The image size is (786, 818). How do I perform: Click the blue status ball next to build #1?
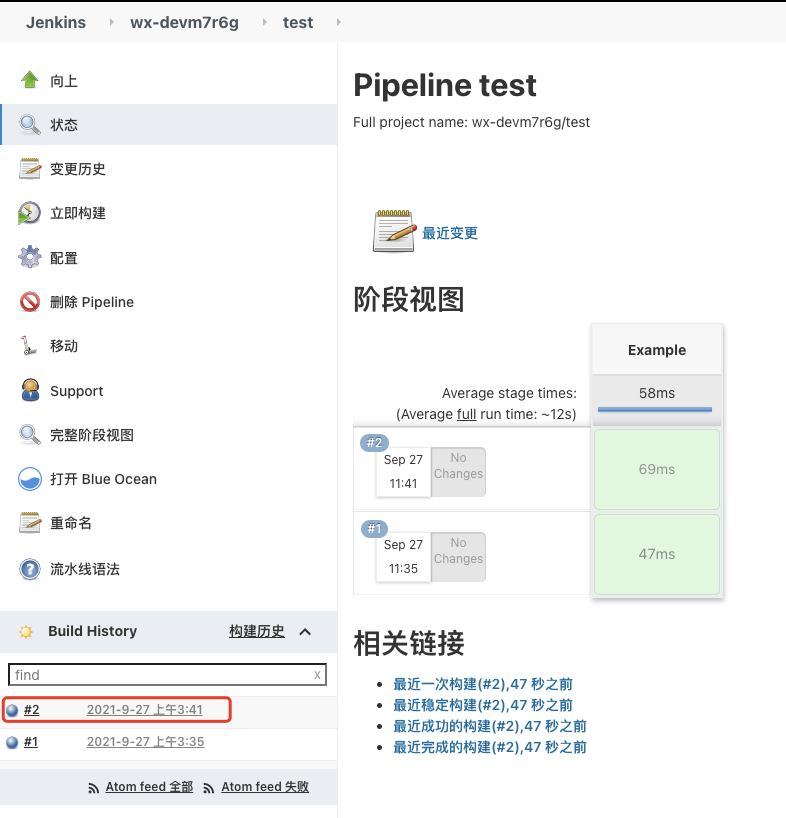13,742
